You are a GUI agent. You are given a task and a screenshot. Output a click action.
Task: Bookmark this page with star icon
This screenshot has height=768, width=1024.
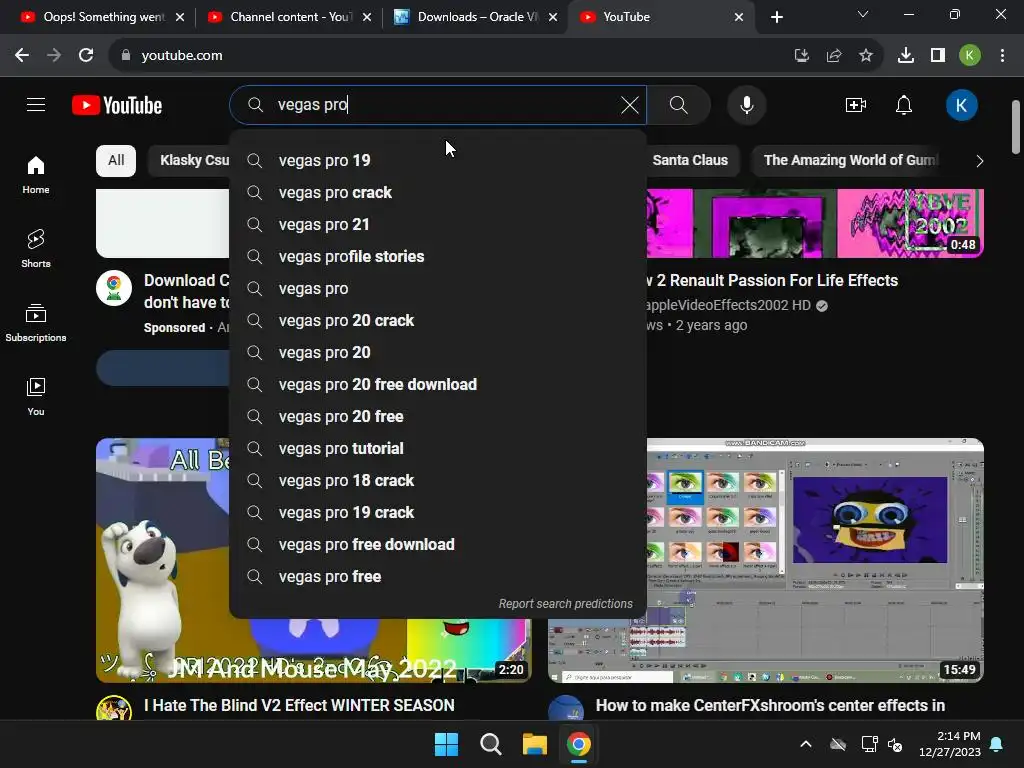click(866, 56)
